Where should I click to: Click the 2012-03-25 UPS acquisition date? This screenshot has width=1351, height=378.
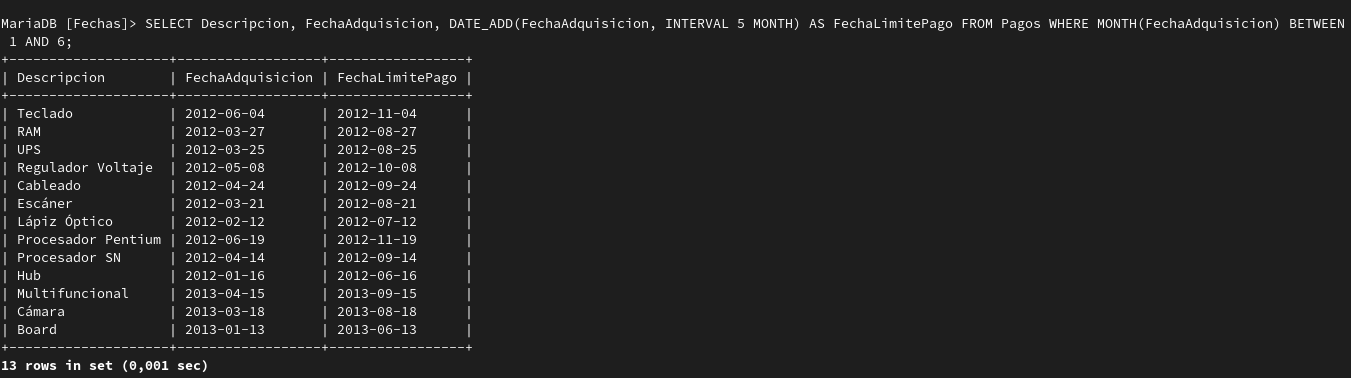pyautogui.click(x=225, y=149)
